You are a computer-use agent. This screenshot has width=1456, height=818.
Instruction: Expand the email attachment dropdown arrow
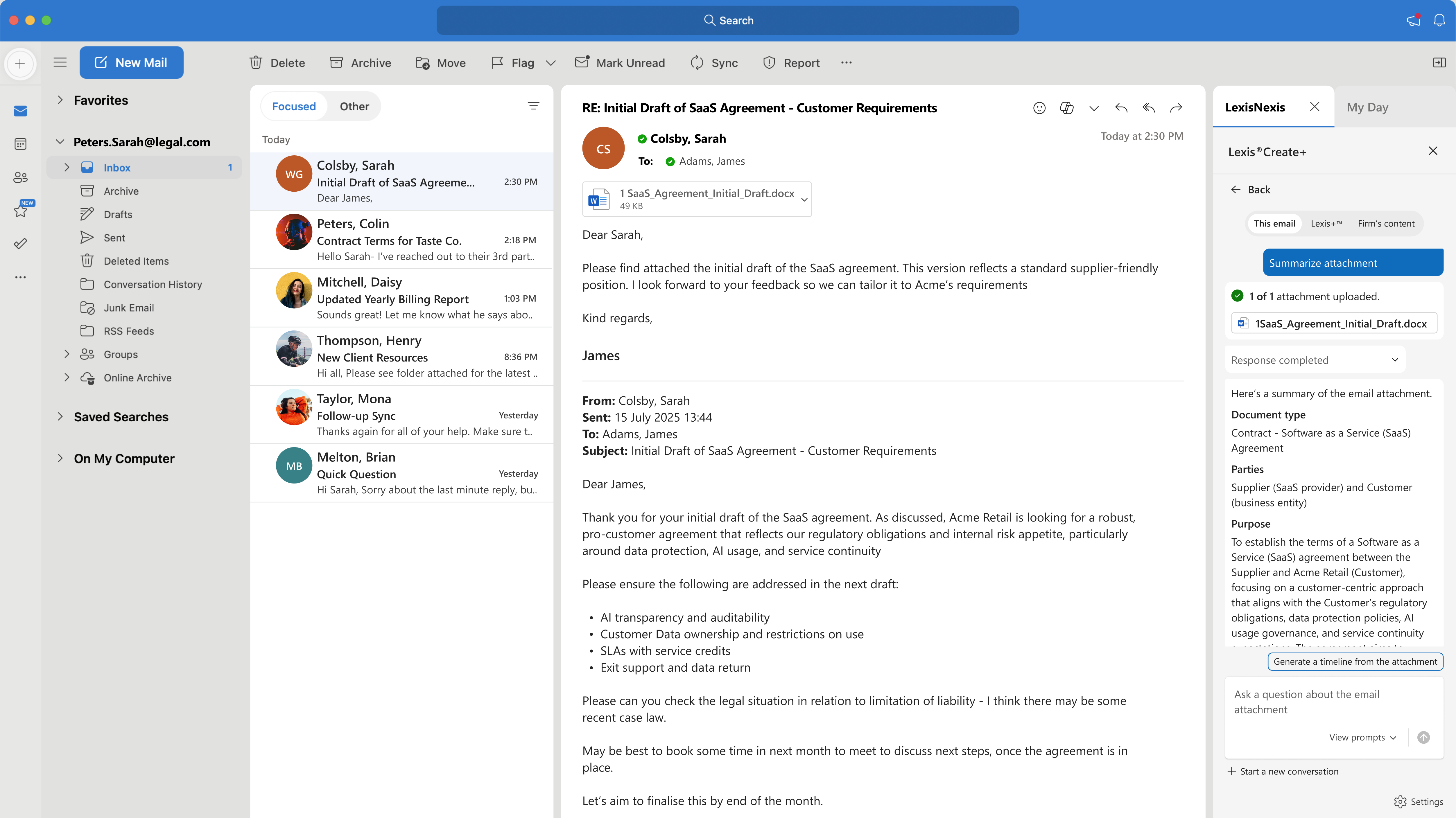coord(804,199)
